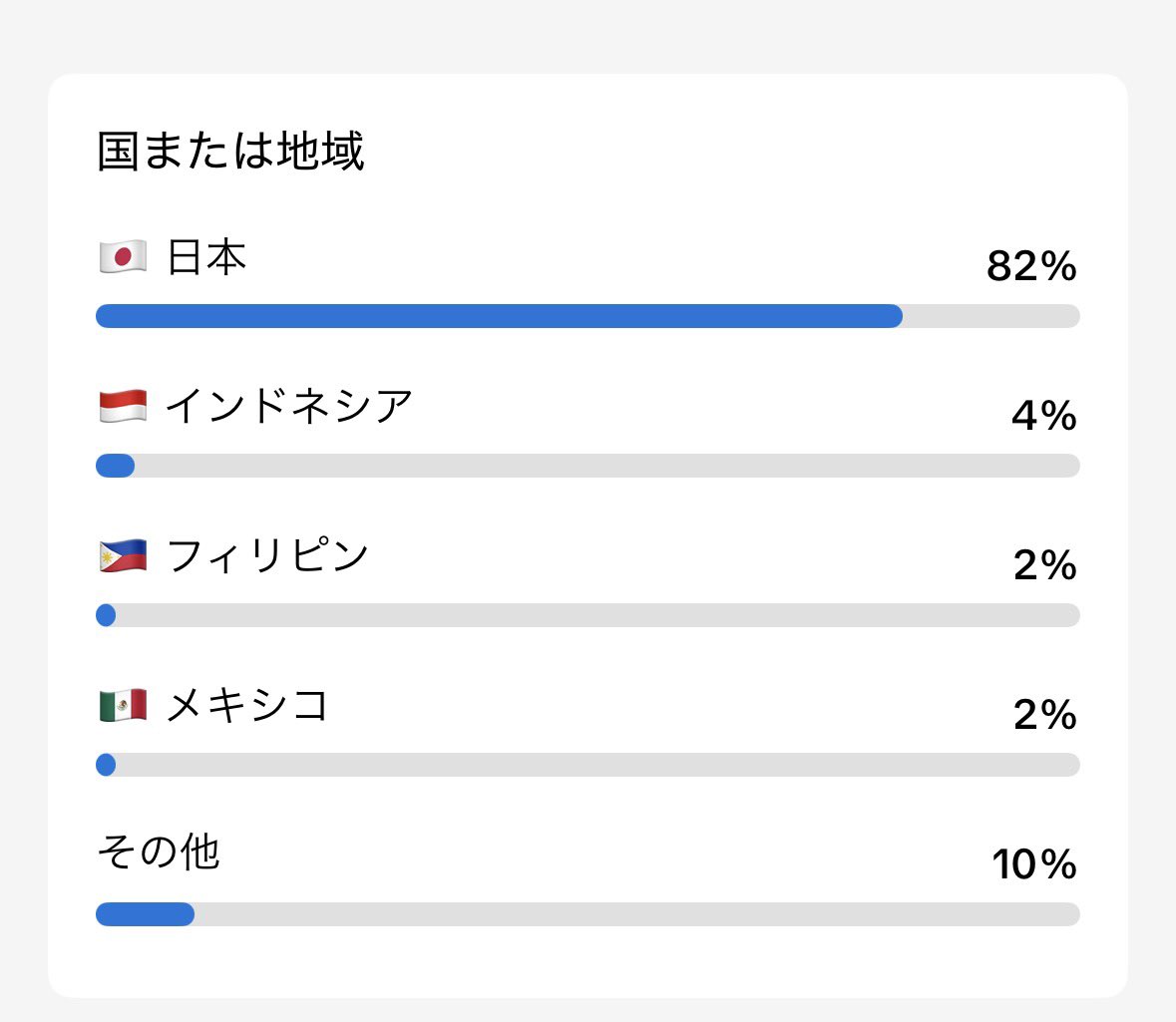Image resolution: width=1176 pixels, height=1022 pixels.
Task: Click the 4% value for Indonesia
Action: (x=1044, y=416)
